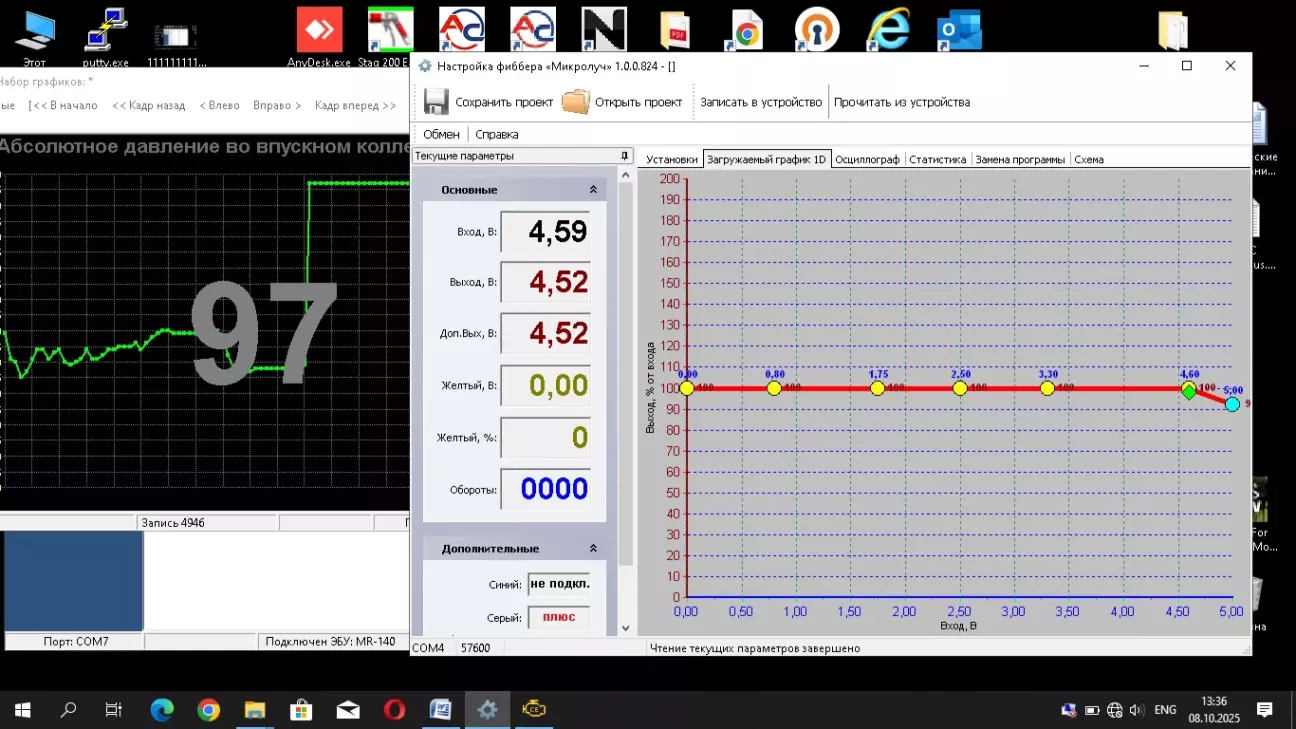This screenshot has height=729, width=1296.
Task: Click the green diamond marker on the graph
Action: [x=1189, y=393]
